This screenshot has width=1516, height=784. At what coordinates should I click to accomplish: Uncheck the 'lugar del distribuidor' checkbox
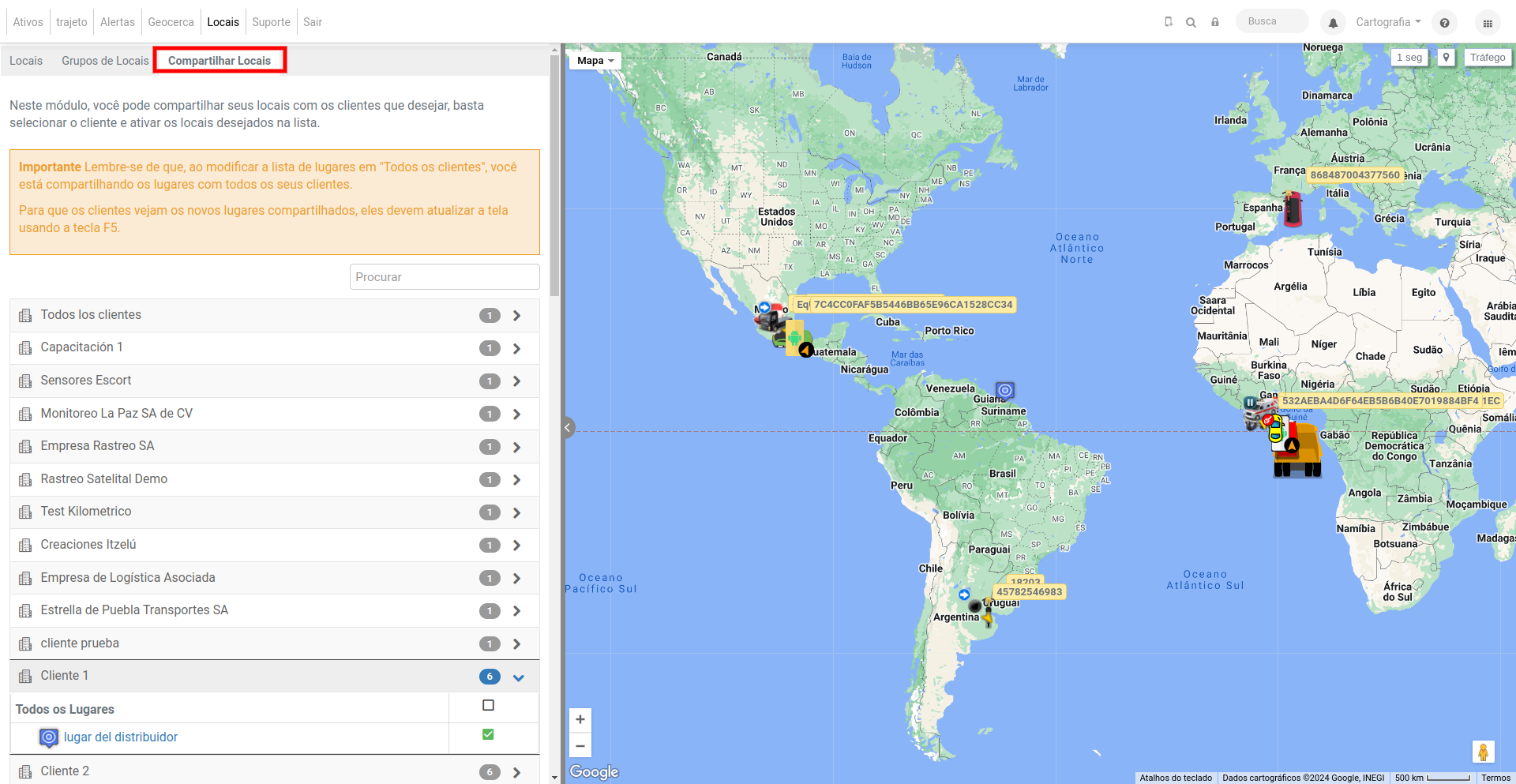488,734
